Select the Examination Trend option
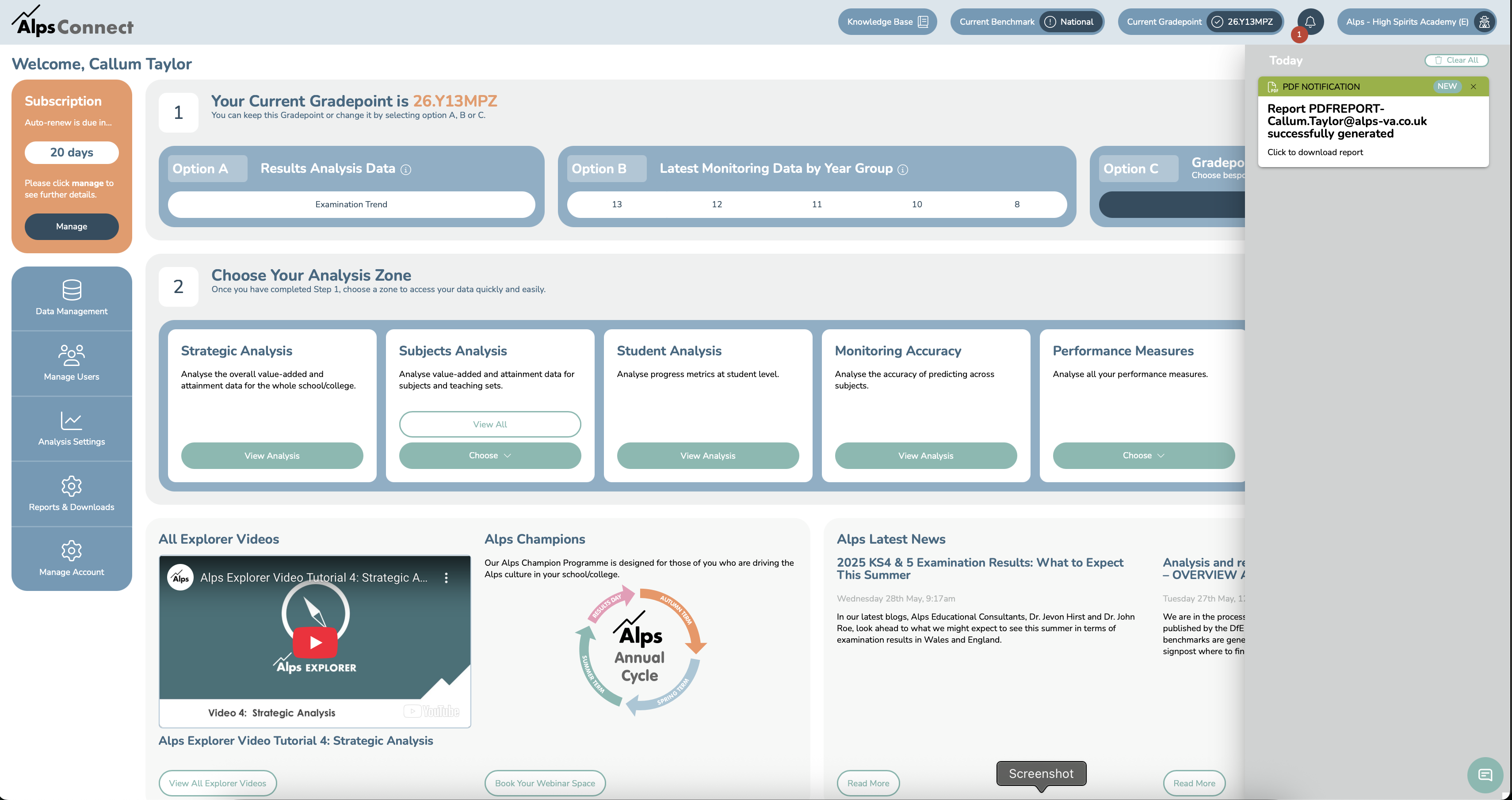The image size is (1512, 800). point(351,204)
